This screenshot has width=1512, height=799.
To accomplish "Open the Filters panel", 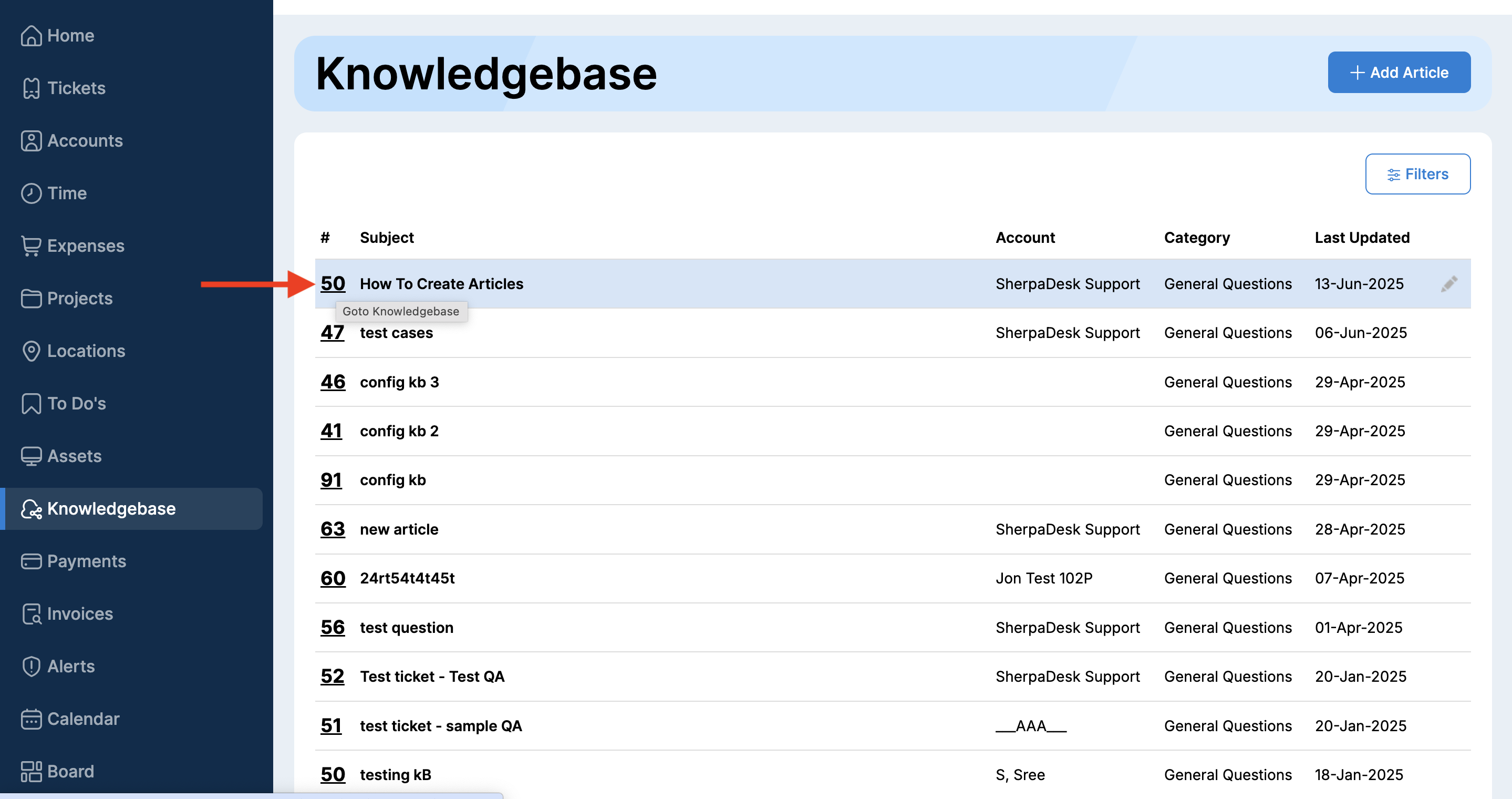I will tap(1417, 175).
